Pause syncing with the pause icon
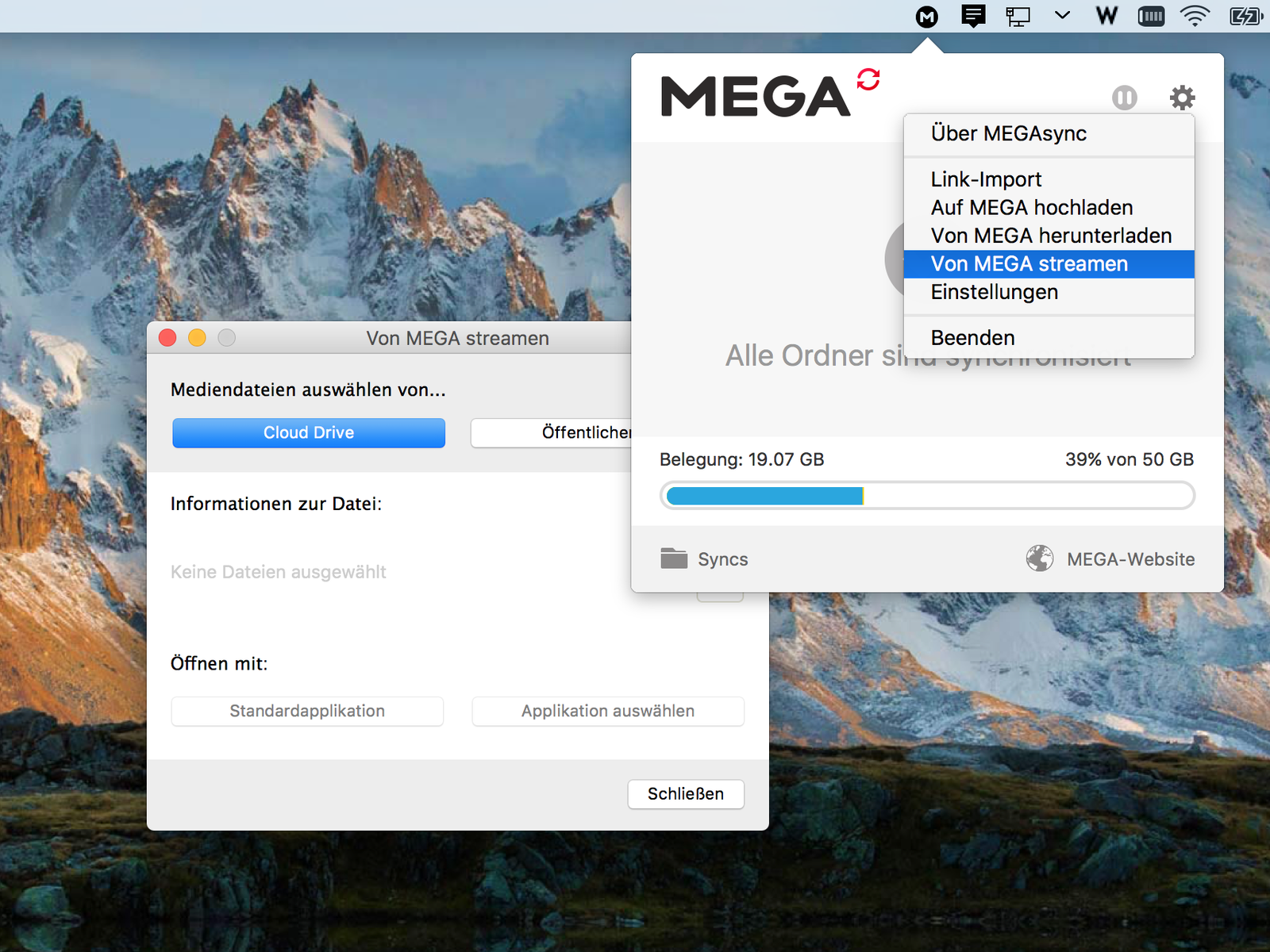 pyautogui.click(x=1125, y=98)
